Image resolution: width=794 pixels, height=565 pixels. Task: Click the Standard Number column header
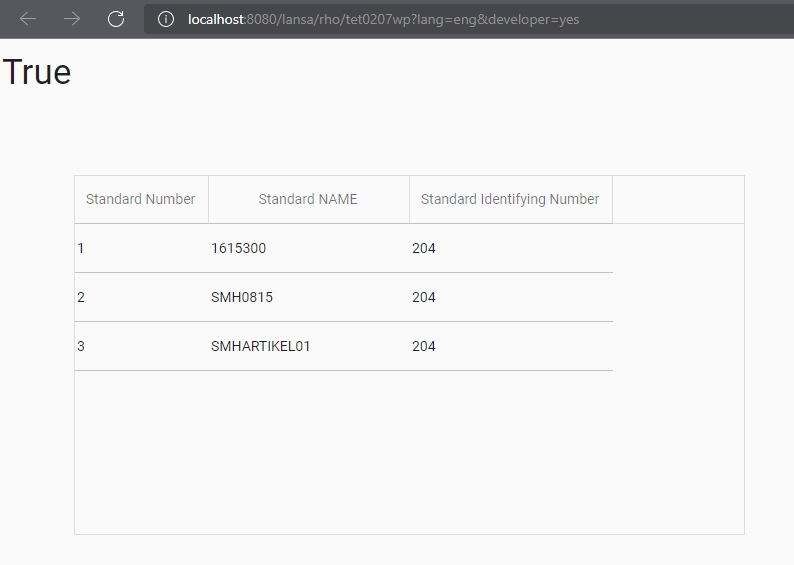click(141, 199)
